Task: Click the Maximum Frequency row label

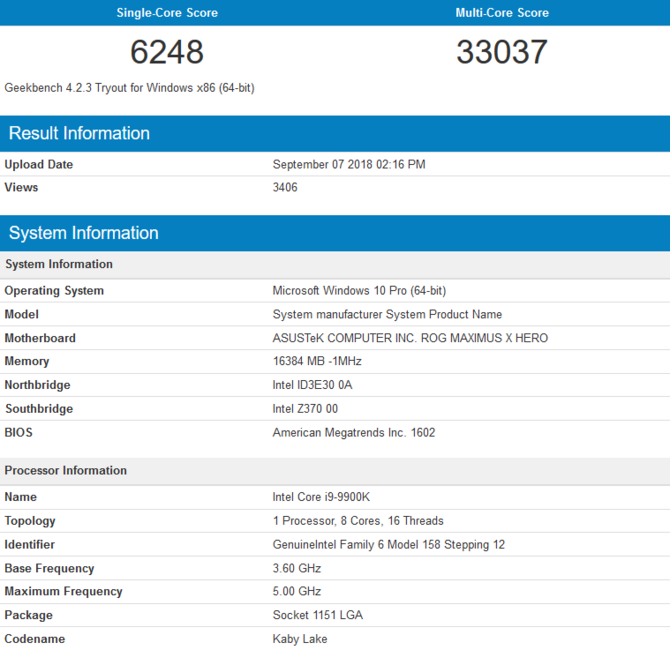Action: coord(63,591)
